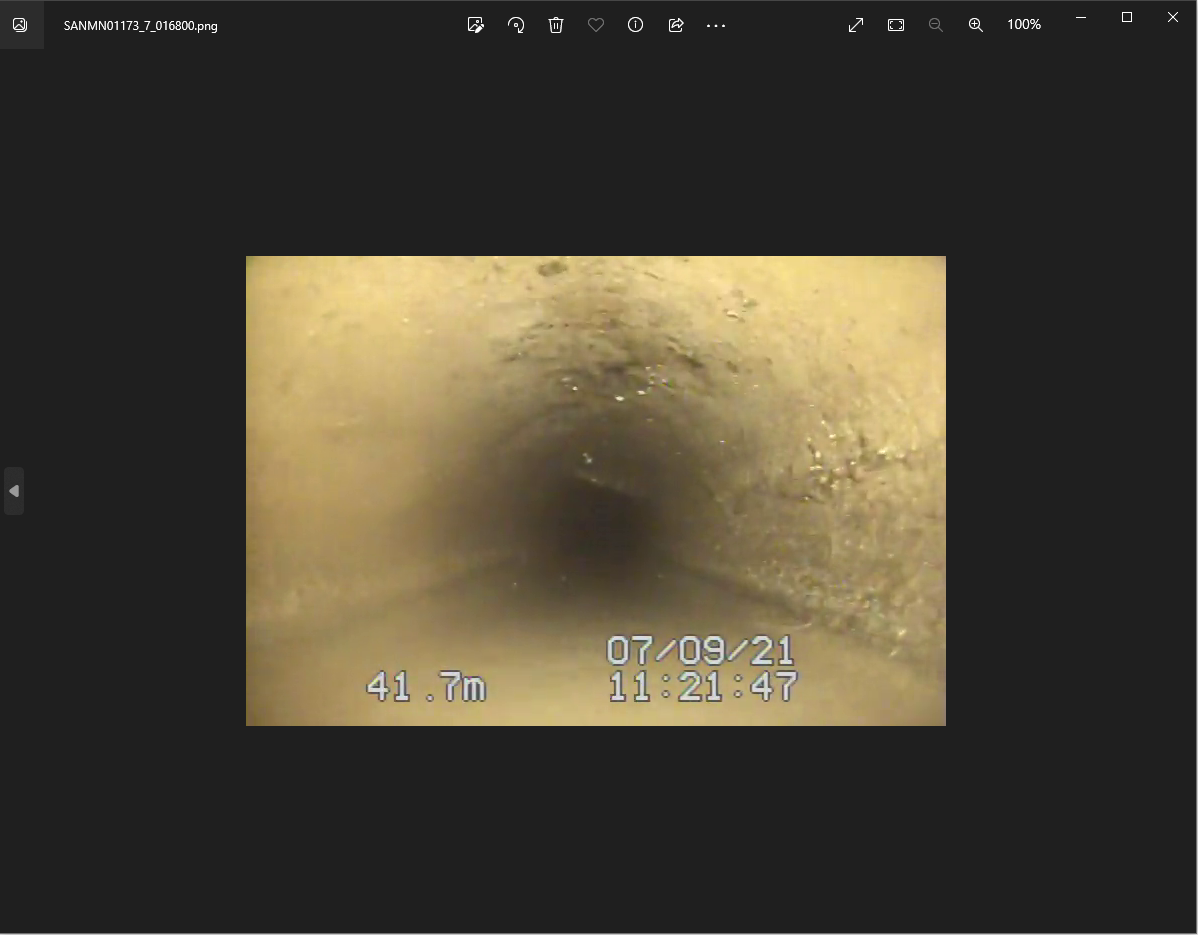The image size is (1198, 935).
Task: Go to previous photo with left arrow
Action: click(x=14, y=491)
